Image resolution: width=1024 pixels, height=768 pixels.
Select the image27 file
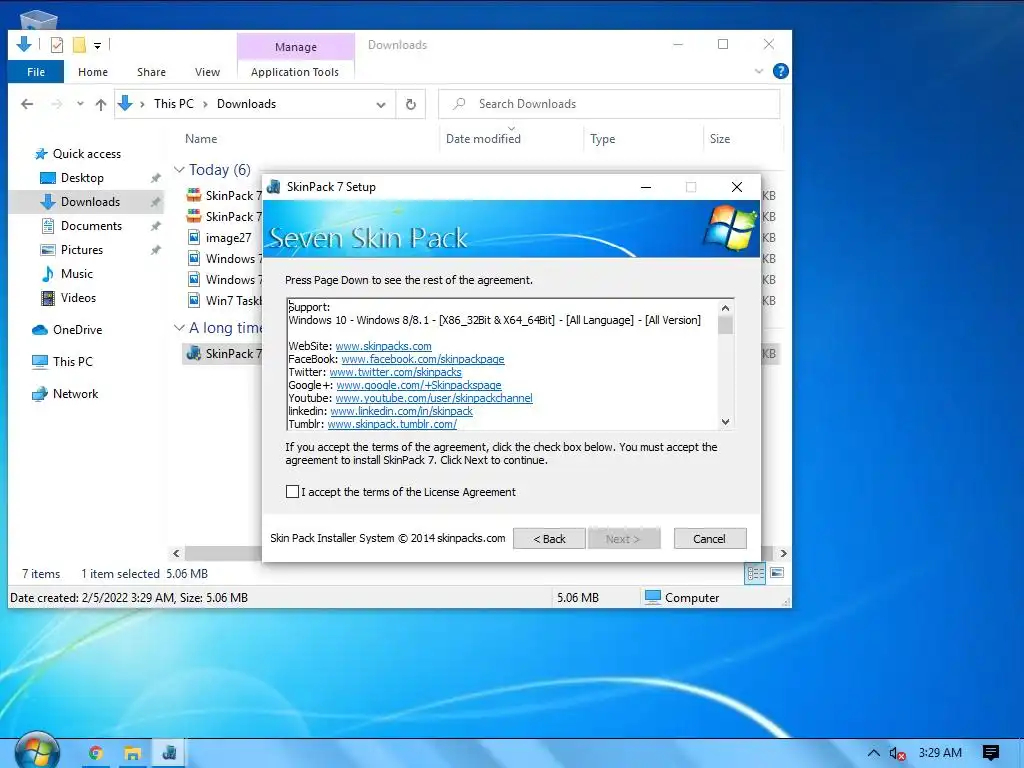(228, 238)
